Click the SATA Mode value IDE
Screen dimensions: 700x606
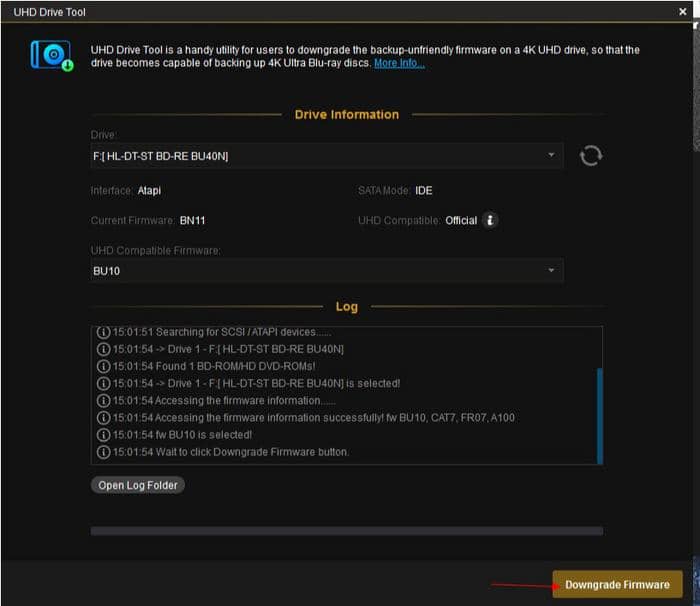[423, 191]
